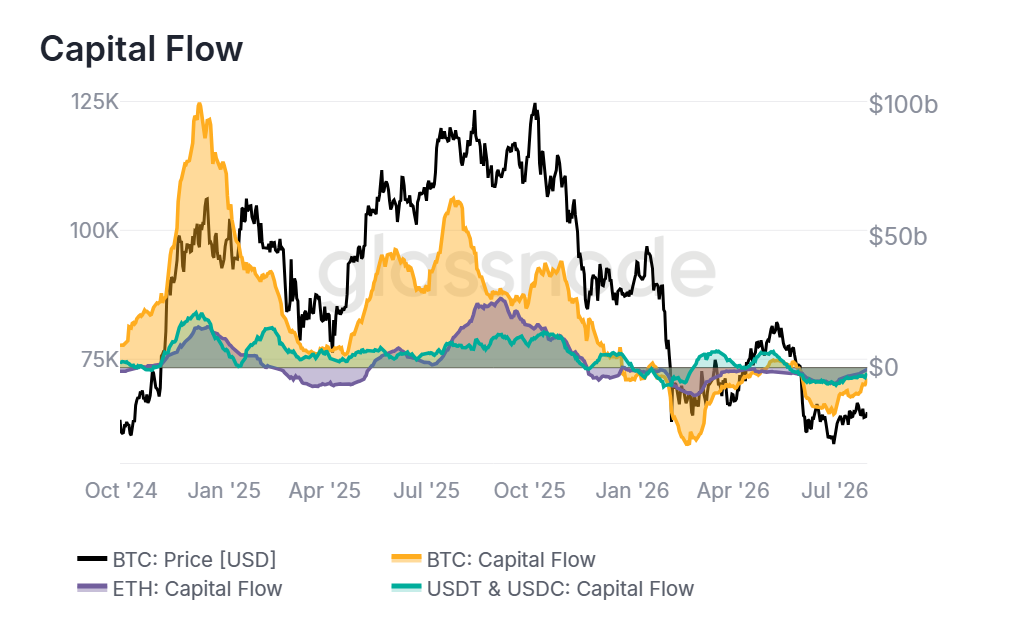This screenshot has width=1035, height=621.
Task: Select the Jul '25 x-axis label
Action: 426,490
